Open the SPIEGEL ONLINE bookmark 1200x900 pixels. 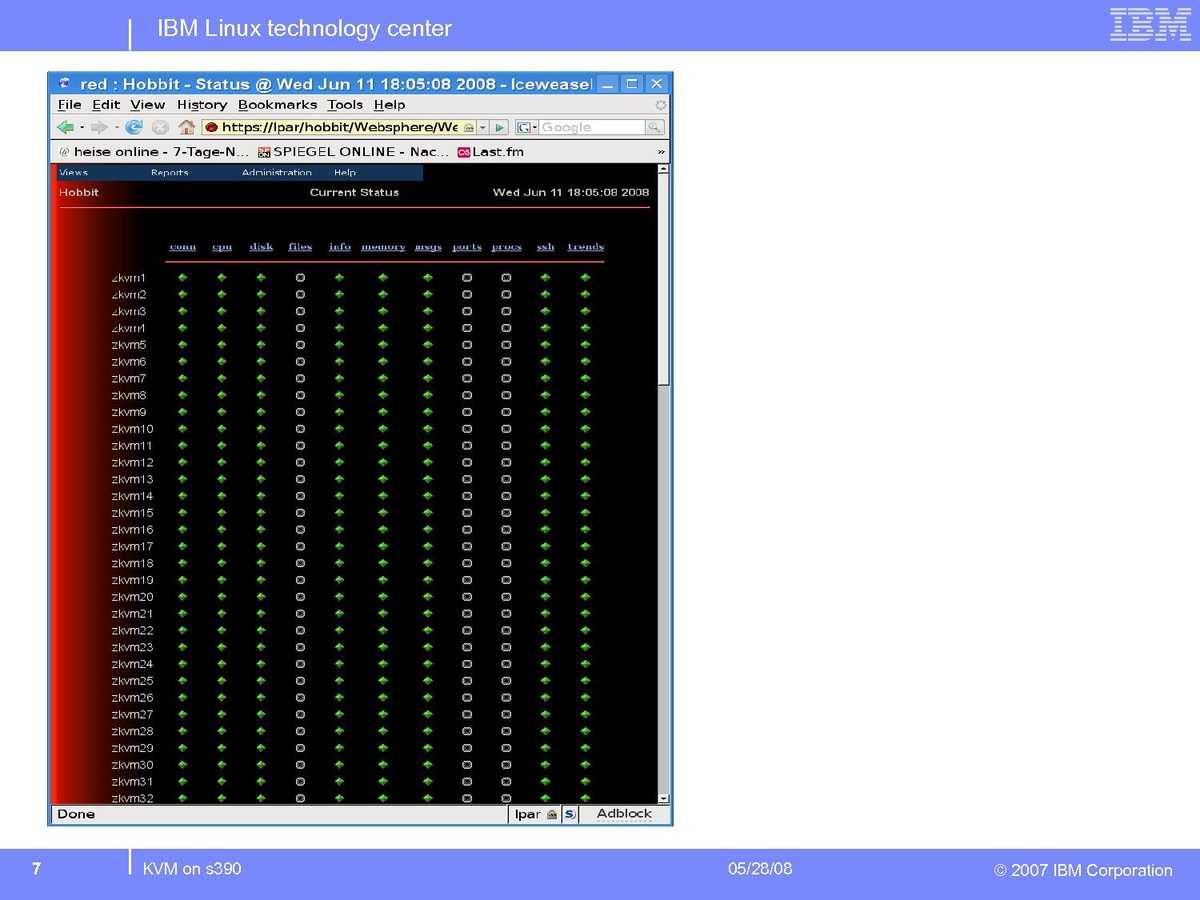coord(353,152)
